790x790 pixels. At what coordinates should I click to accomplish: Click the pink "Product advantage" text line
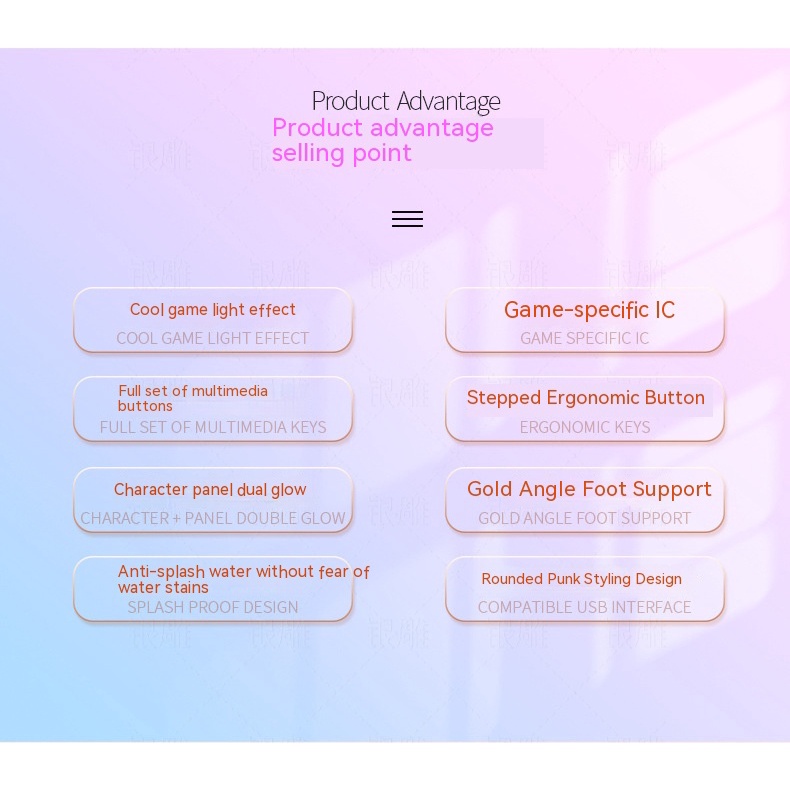click(382, 128)
